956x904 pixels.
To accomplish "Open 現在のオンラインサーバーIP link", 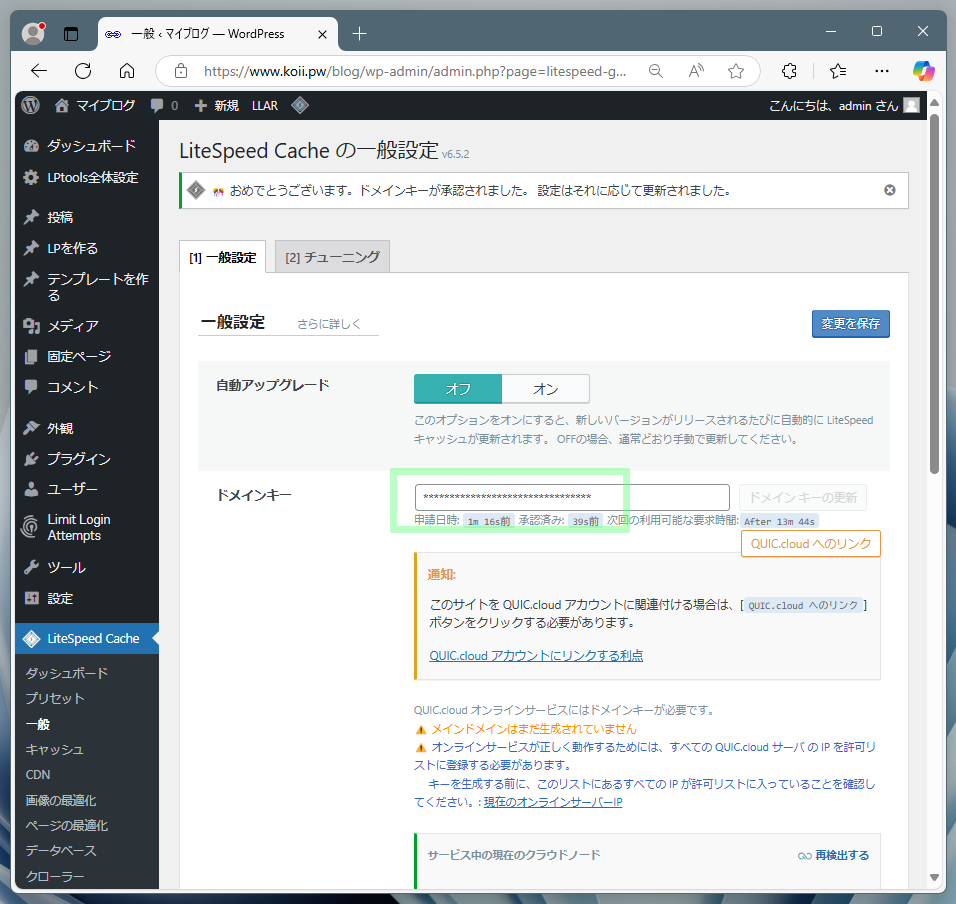I will [x=553, y=802].
